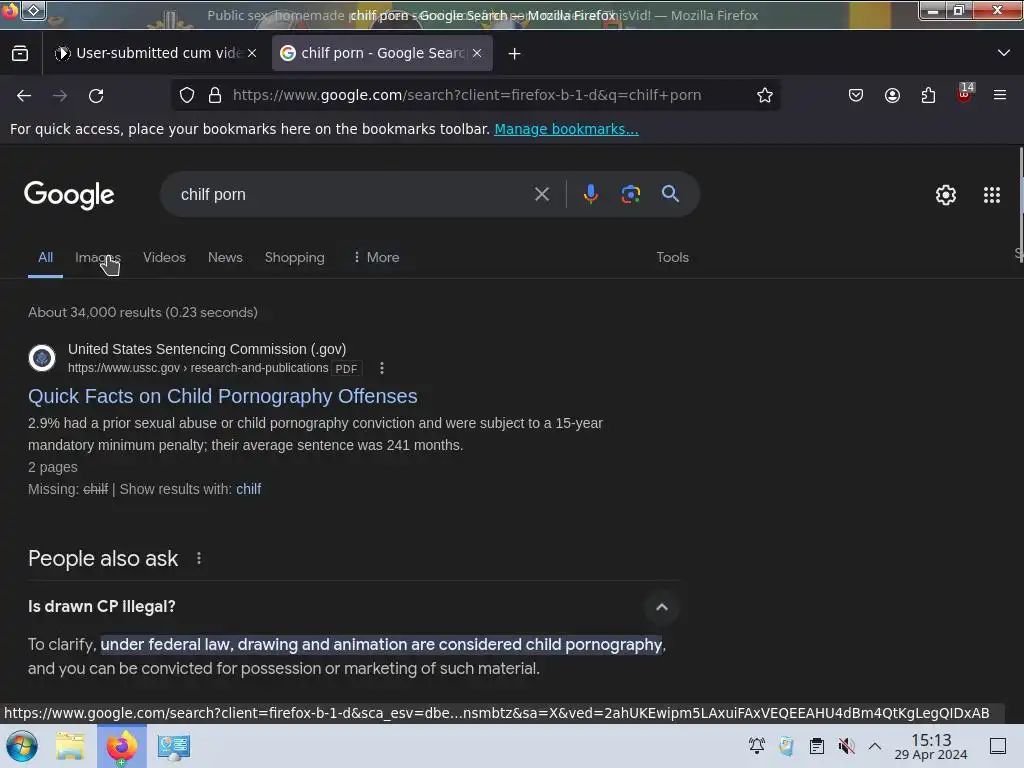Expand hidden system tray icons arrow
The height and width of the screenshot is (768, 1024).
(875, 746)
